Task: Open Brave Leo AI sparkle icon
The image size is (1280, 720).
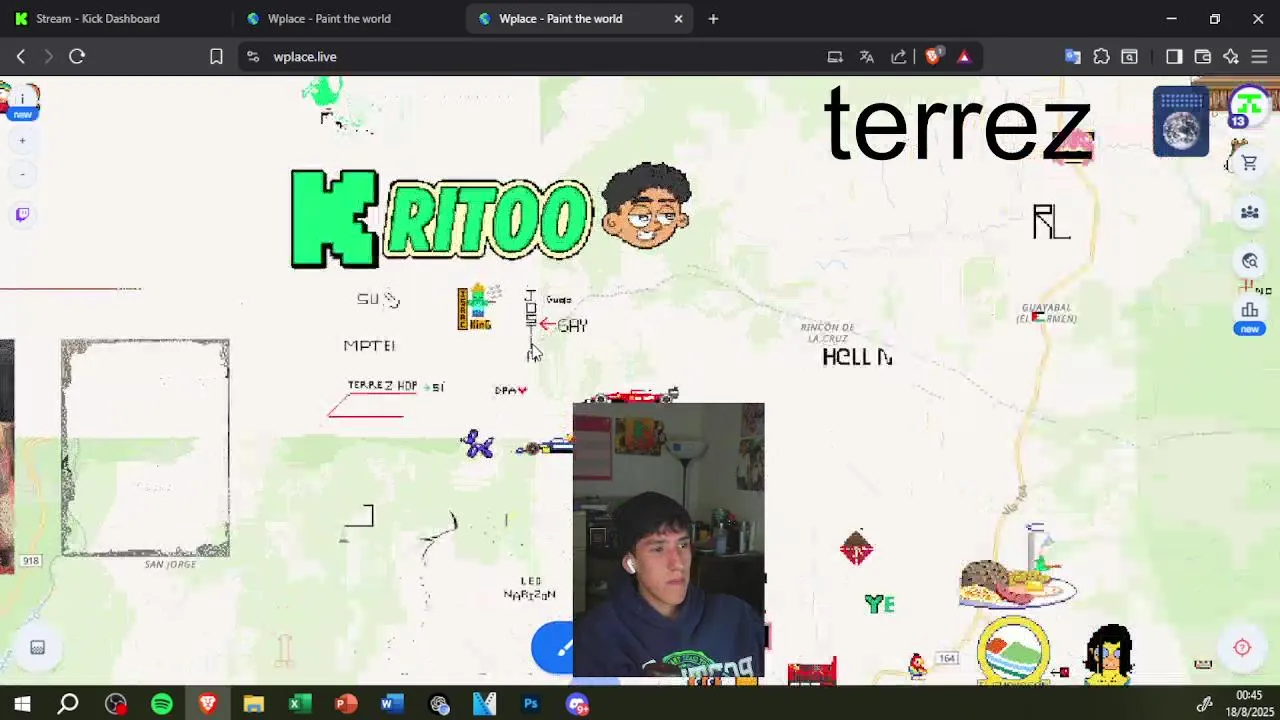Action: click(x=1231, y=57)
